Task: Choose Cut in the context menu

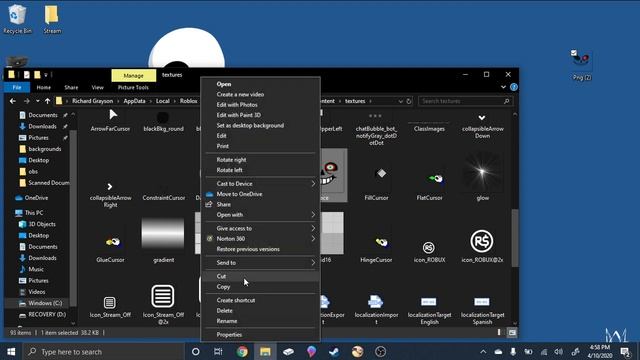Action: click(x=221, y=276)
